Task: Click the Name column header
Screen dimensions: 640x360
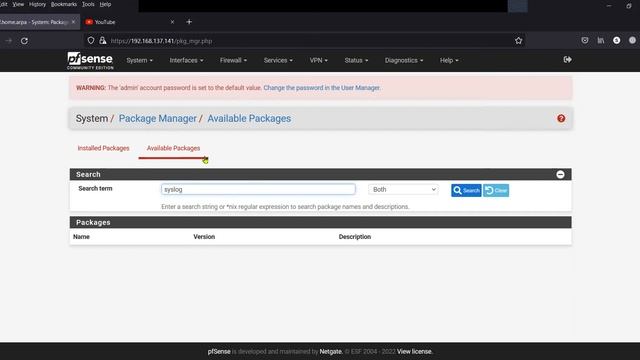Action: click(x=81, y=237)
